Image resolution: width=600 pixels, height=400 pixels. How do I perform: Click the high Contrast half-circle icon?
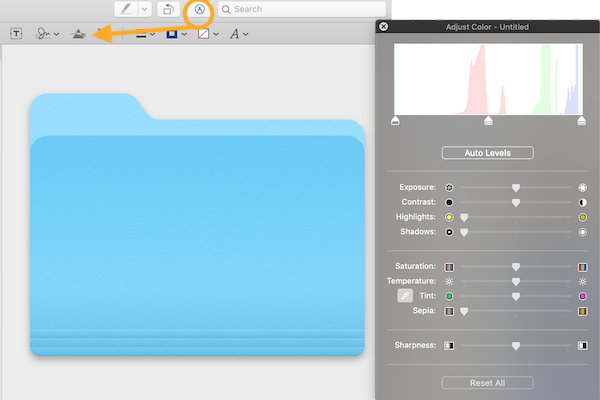coord(582,202)
